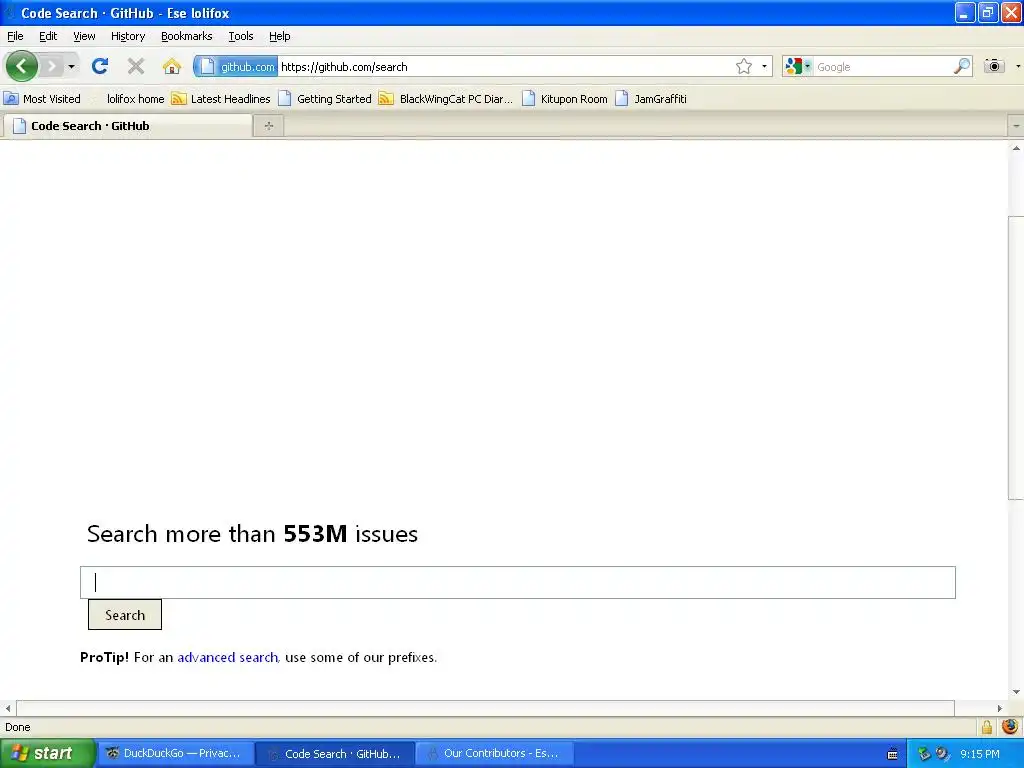This screenshot has height=768, width=1024.
Task: Select the Code Search · GitHub tab
Action: [x=127, y=125]
